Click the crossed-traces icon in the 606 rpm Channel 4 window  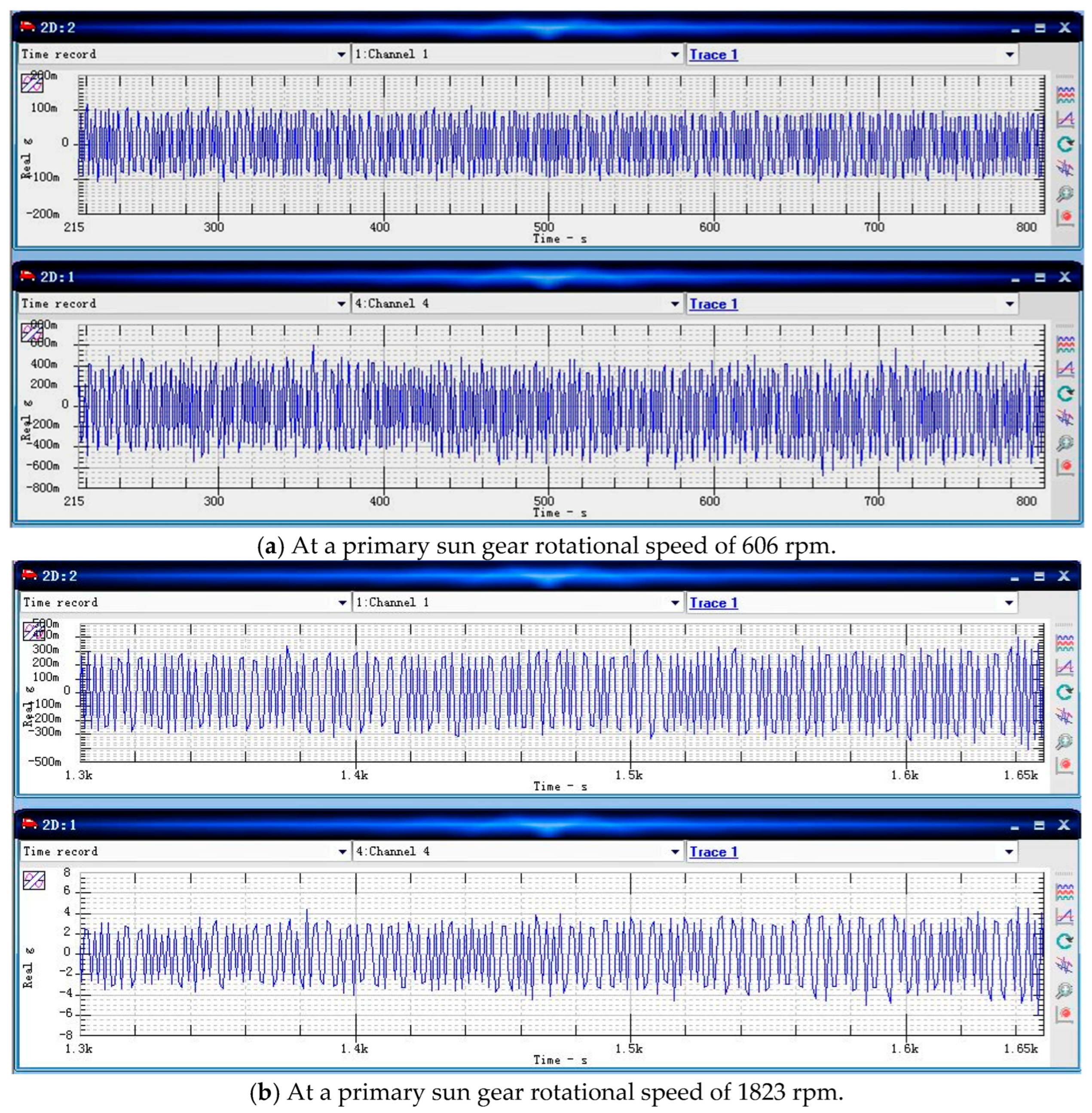[x=1065, y=418]
